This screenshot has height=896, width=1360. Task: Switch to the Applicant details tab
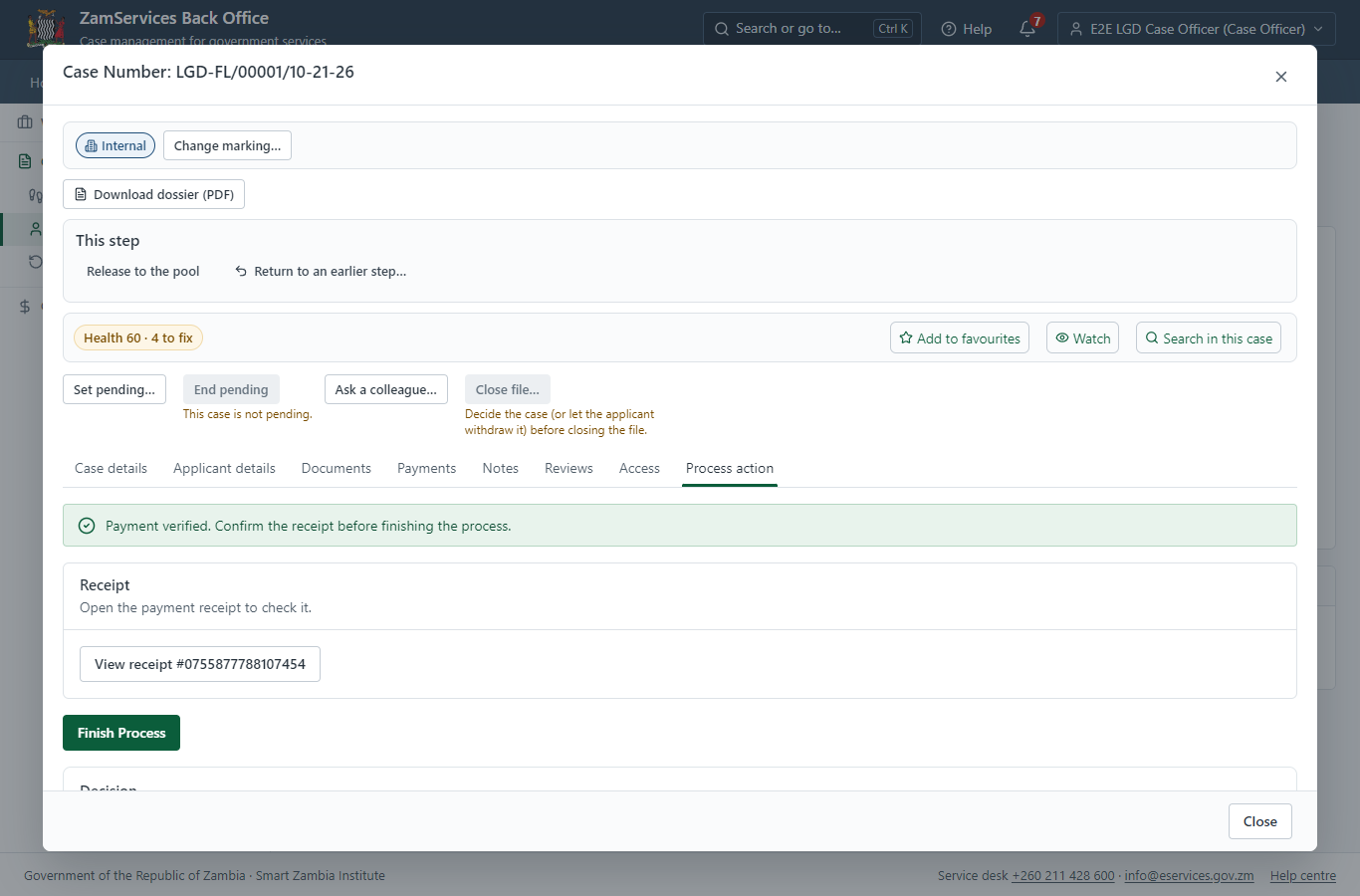pyautogui.click(x=224, y=469)
